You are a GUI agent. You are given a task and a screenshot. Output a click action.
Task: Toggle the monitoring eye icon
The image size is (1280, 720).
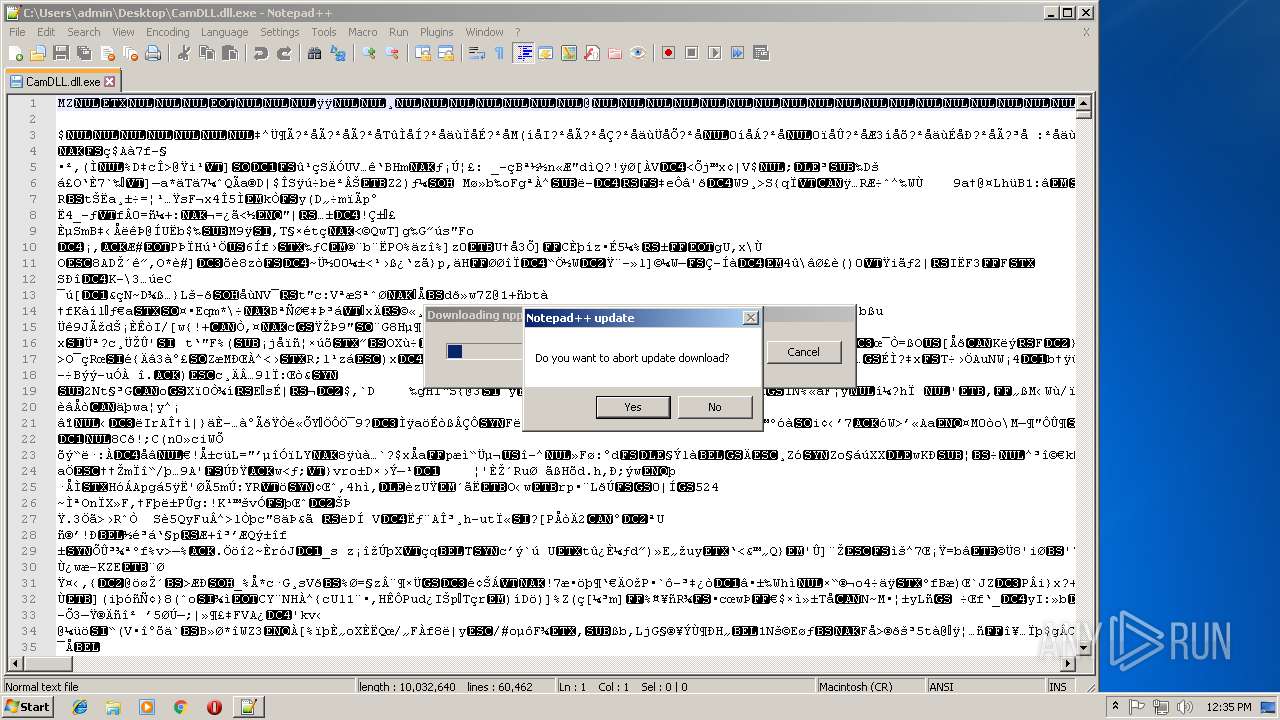tap(638, 53)
